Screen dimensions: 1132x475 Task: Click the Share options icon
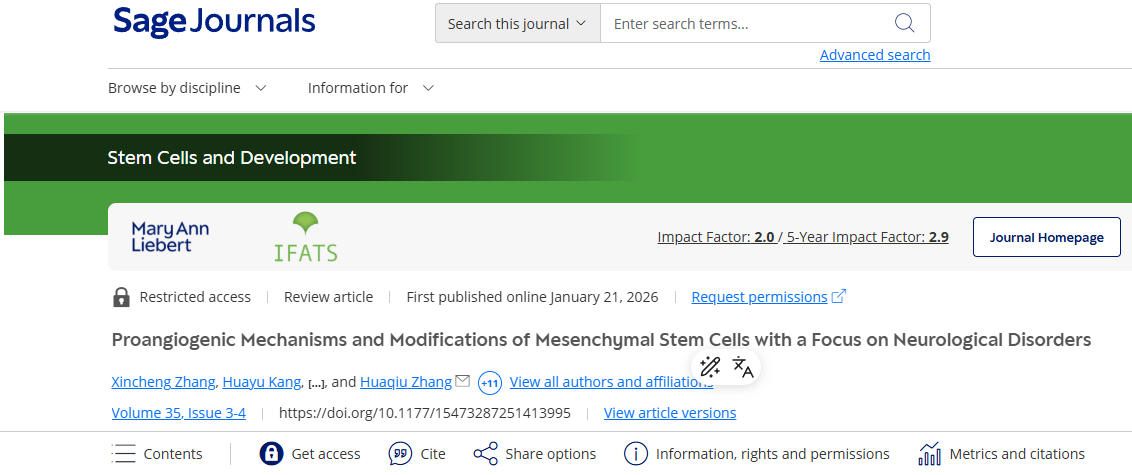coord(486,454)
